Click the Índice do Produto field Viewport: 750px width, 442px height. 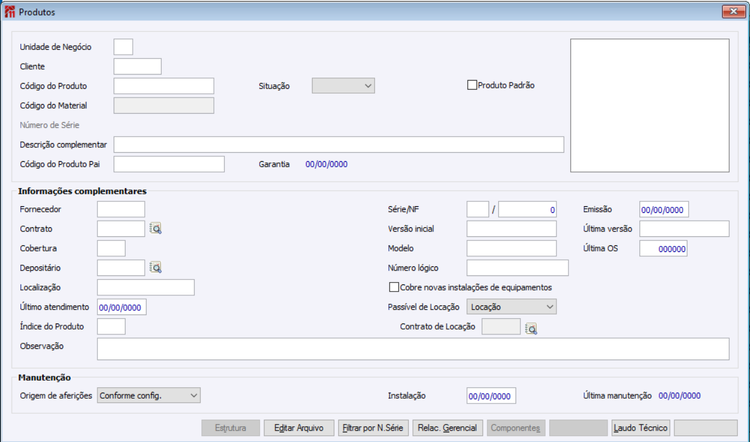pos(111,327)
